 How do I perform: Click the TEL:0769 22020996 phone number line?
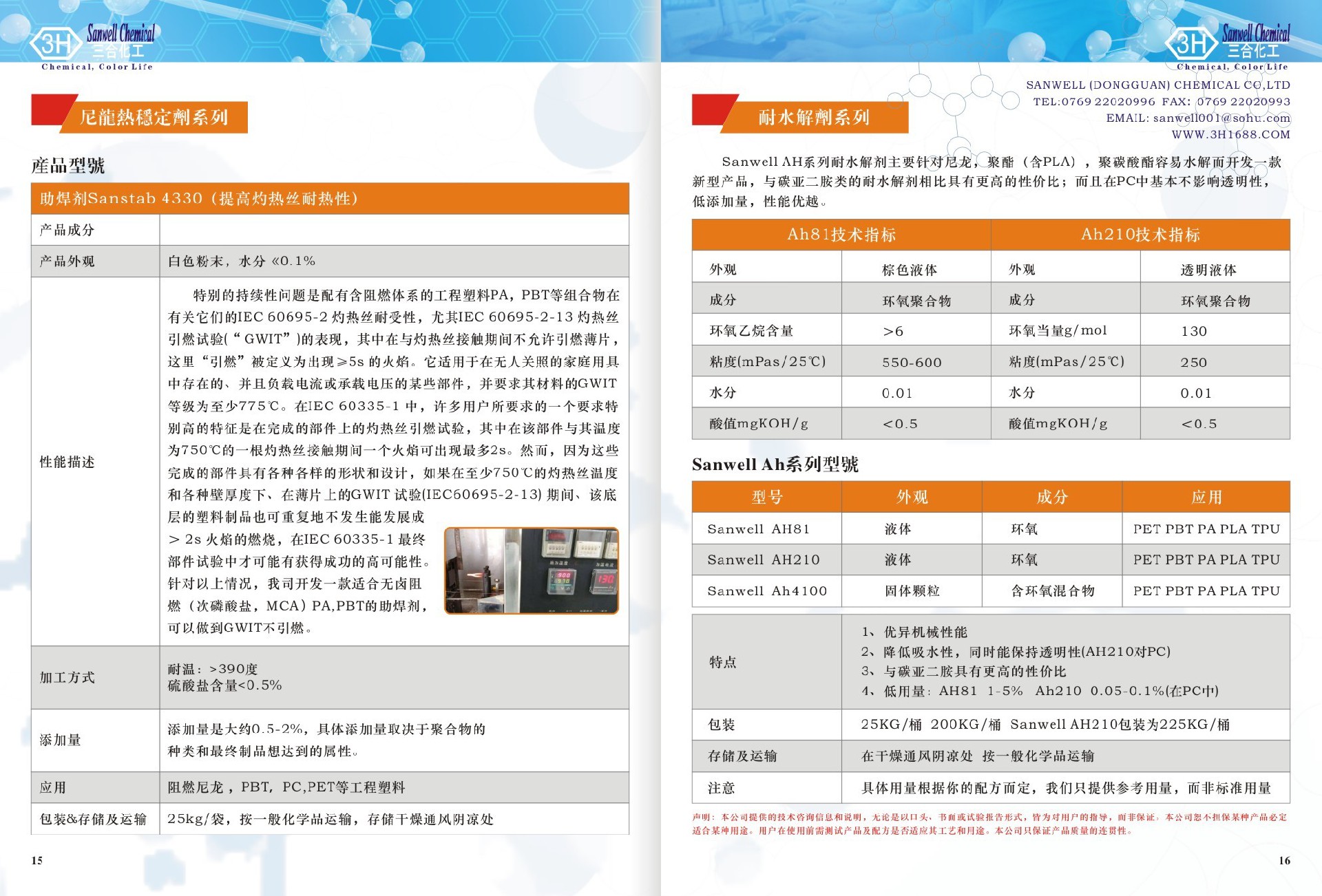pos(1093,102)
